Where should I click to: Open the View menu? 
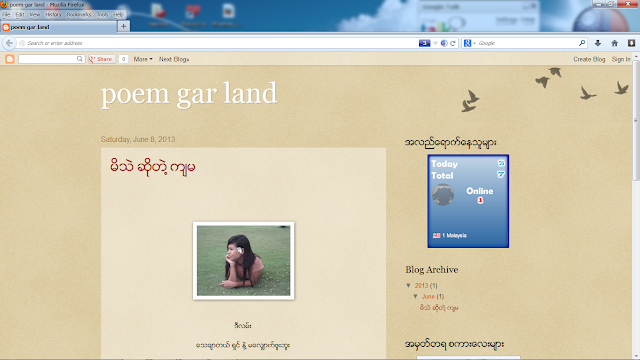(35, 14)
